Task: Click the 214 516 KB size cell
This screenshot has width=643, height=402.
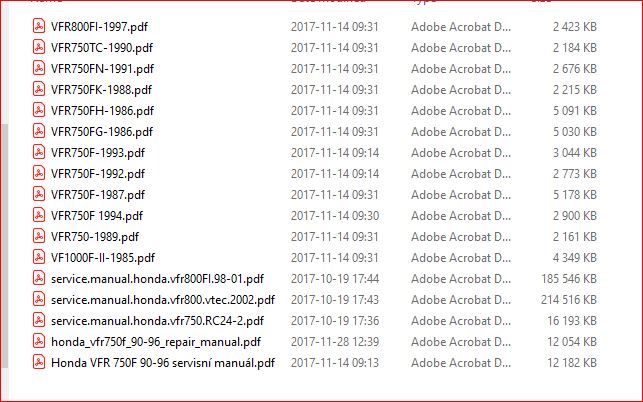Action: [x=568, y=300]
